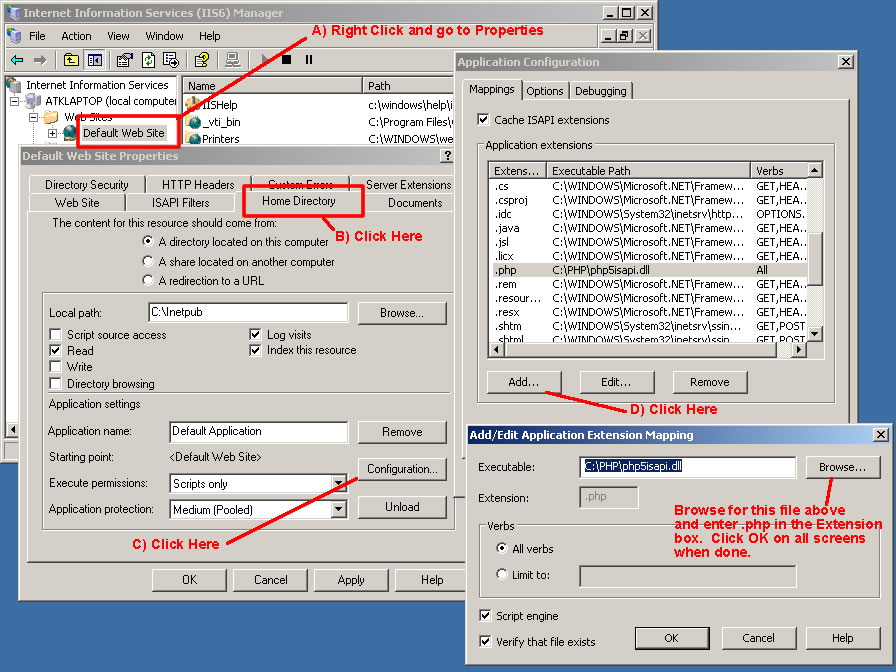Viewport: 896px width, 672px height.
Task: Close the Add/Edit Application Extension Mapping dialog
Action: point(881,435)
